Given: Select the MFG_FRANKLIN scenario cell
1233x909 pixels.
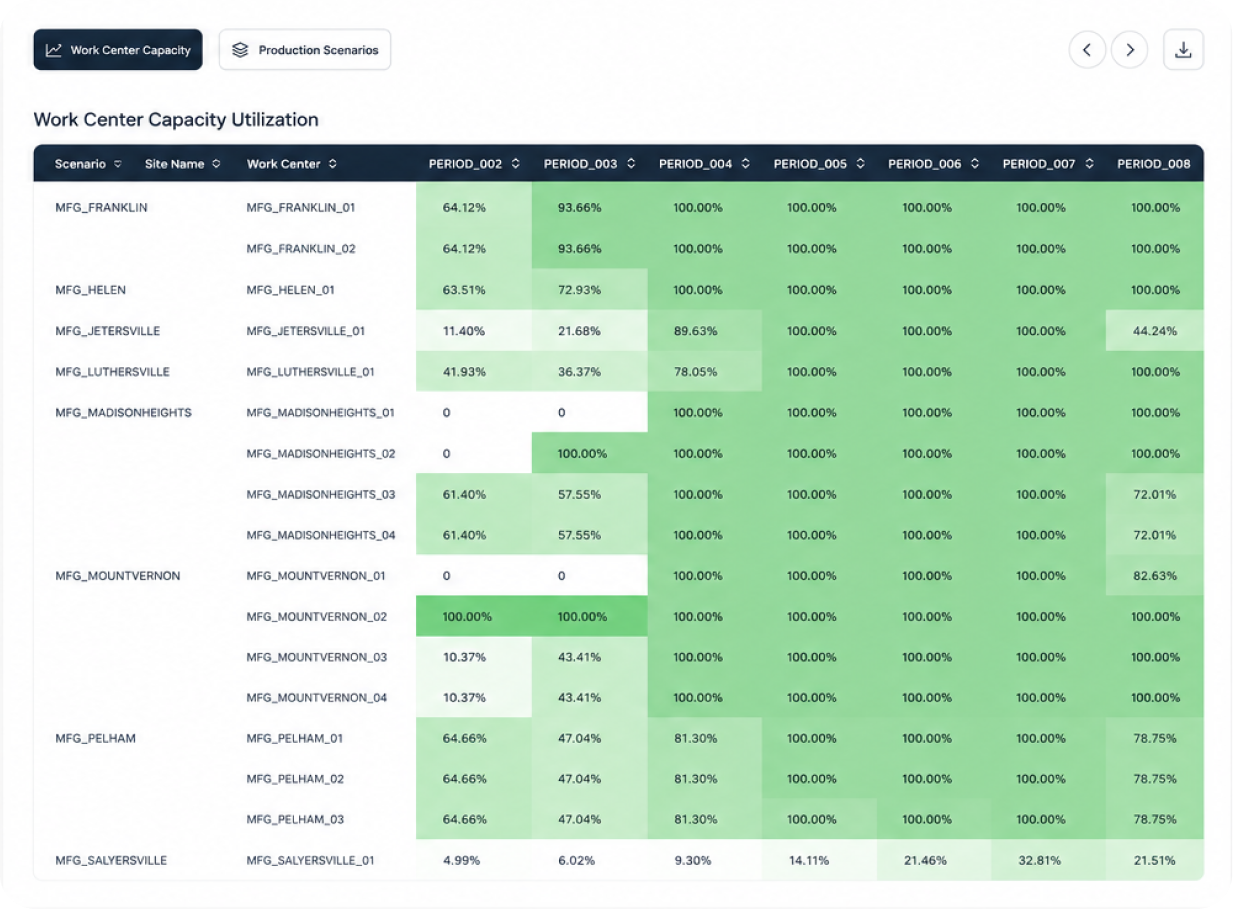Looking at the screenshot, I should click(101, 208).
